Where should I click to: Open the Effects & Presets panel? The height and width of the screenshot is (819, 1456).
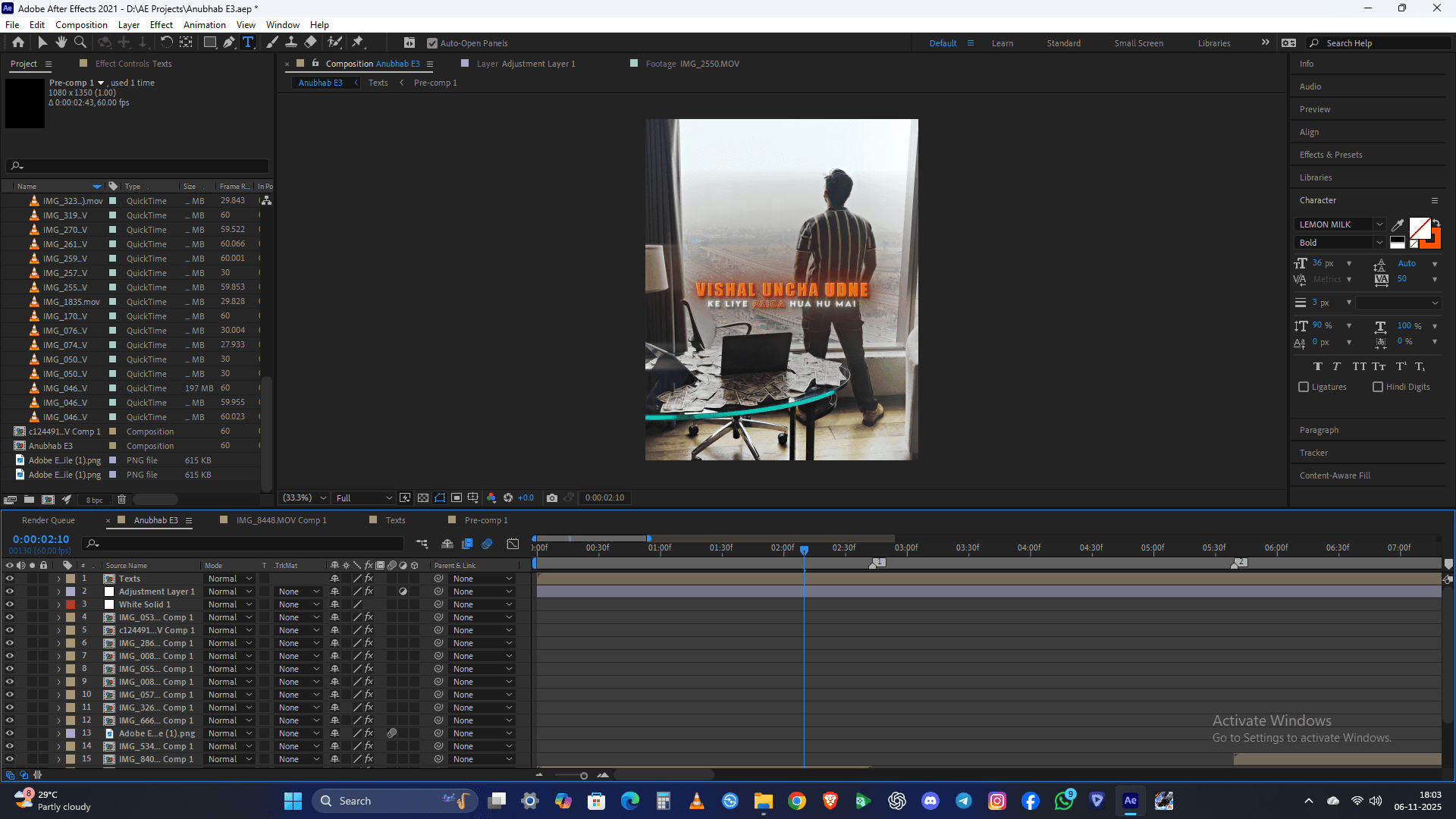click(x=1331, y=155)
